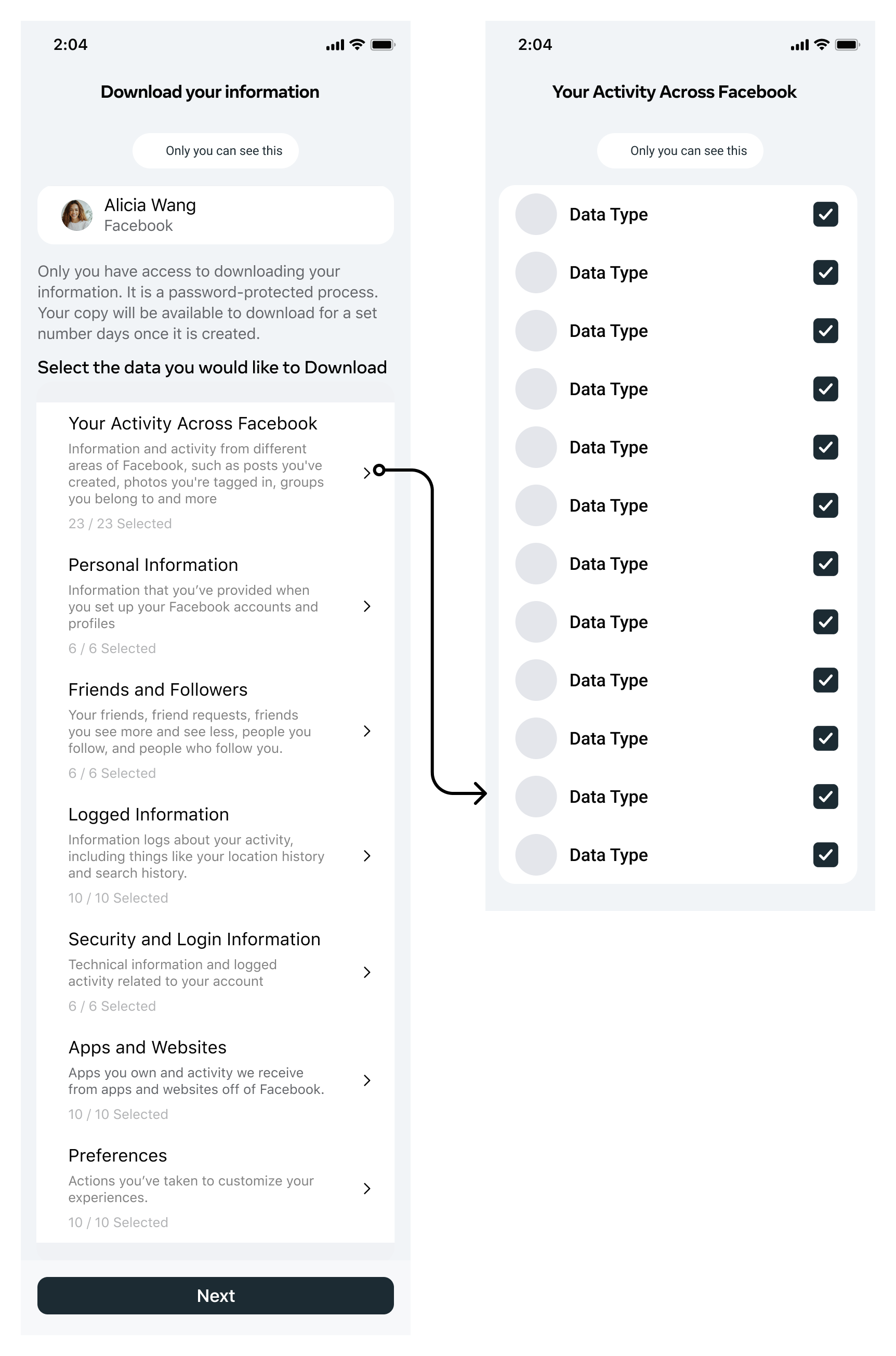Click the Alicia Wang Facebook account card
Image resolution: width=896 pixels, height=1356 pixels.
216,215
